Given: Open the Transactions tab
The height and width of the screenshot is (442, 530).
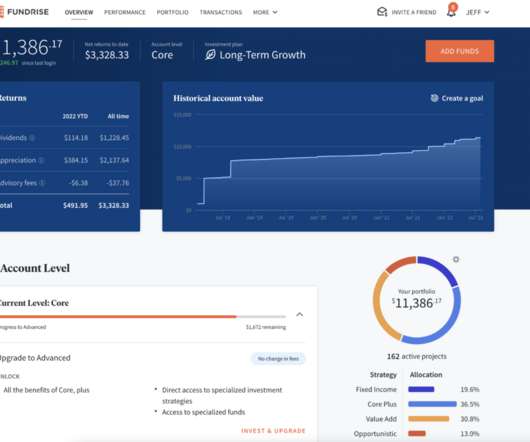Looking at the screenshot, I should pos(221,12).
